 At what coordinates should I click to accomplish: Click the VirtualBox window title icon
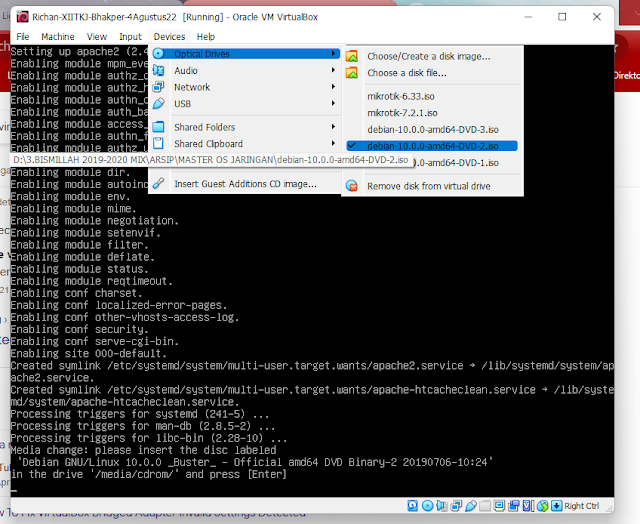click(x=22, y=17)
